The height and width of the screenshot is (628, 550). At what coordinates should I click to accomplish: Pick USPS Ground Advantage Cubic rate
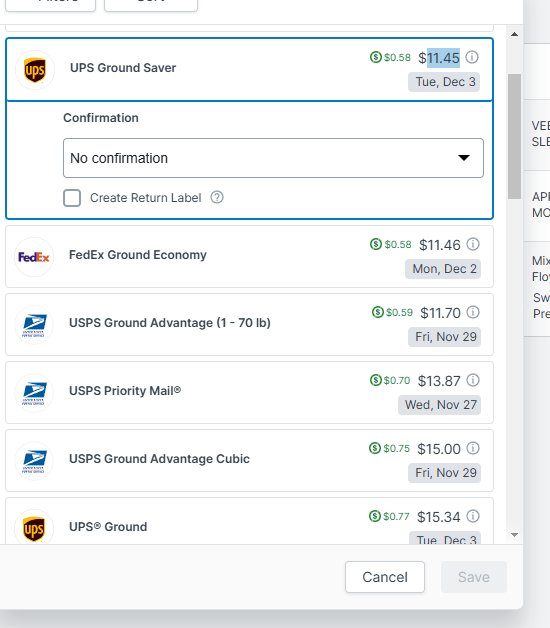click(x=249, y=461)
